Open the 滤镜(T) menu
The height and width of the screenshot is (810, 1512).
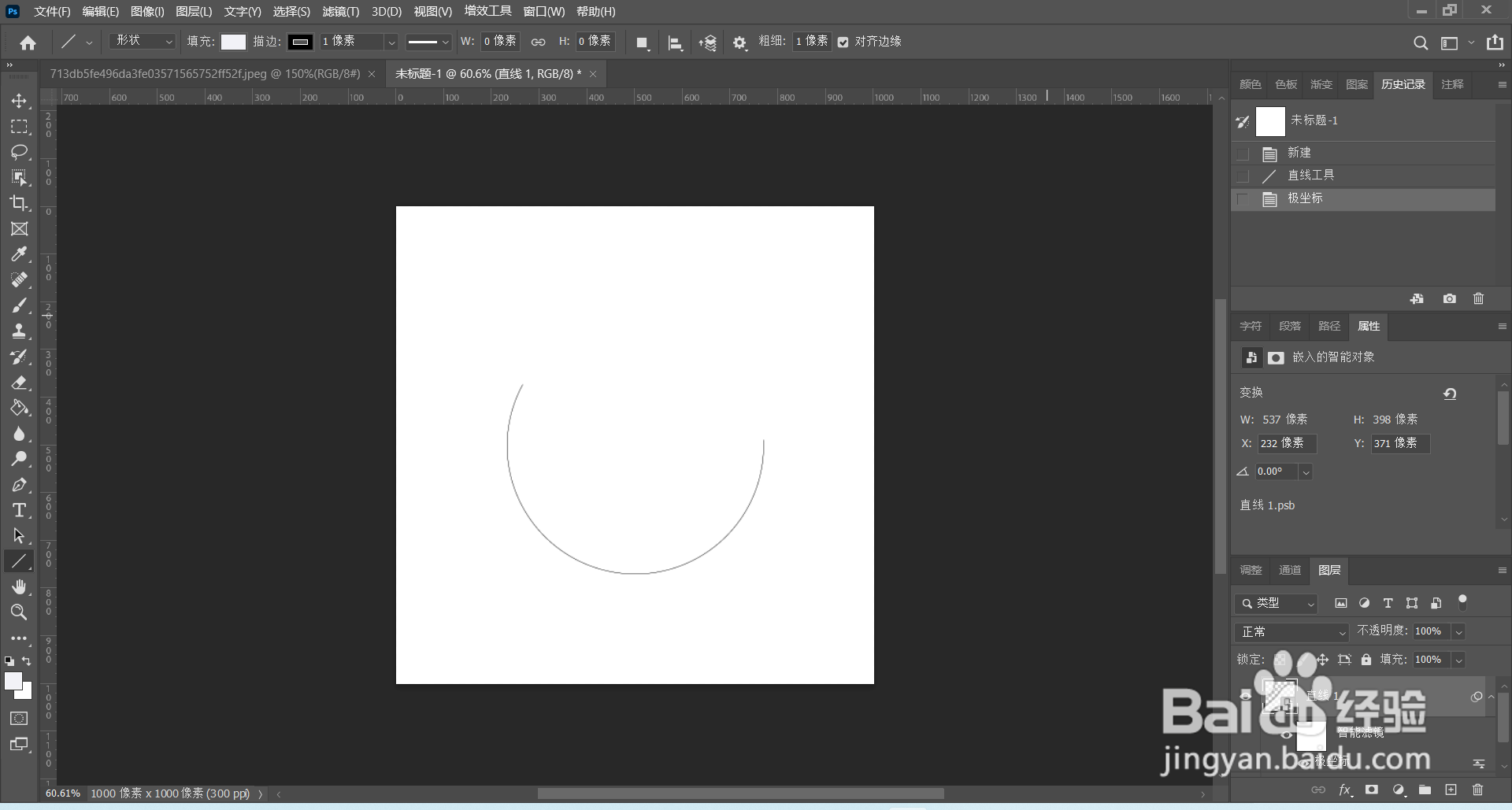340,12
